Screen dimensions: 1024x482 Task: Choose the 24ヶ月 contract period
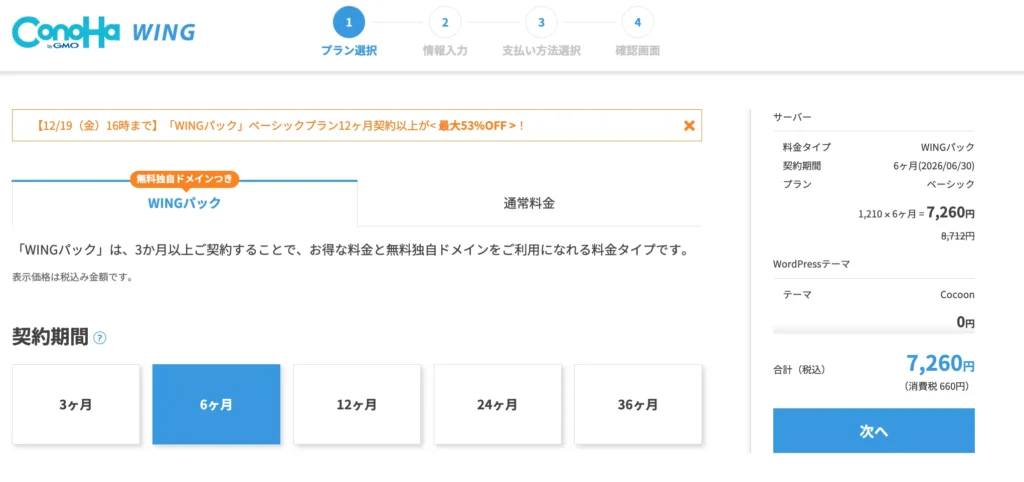point(498,404)
